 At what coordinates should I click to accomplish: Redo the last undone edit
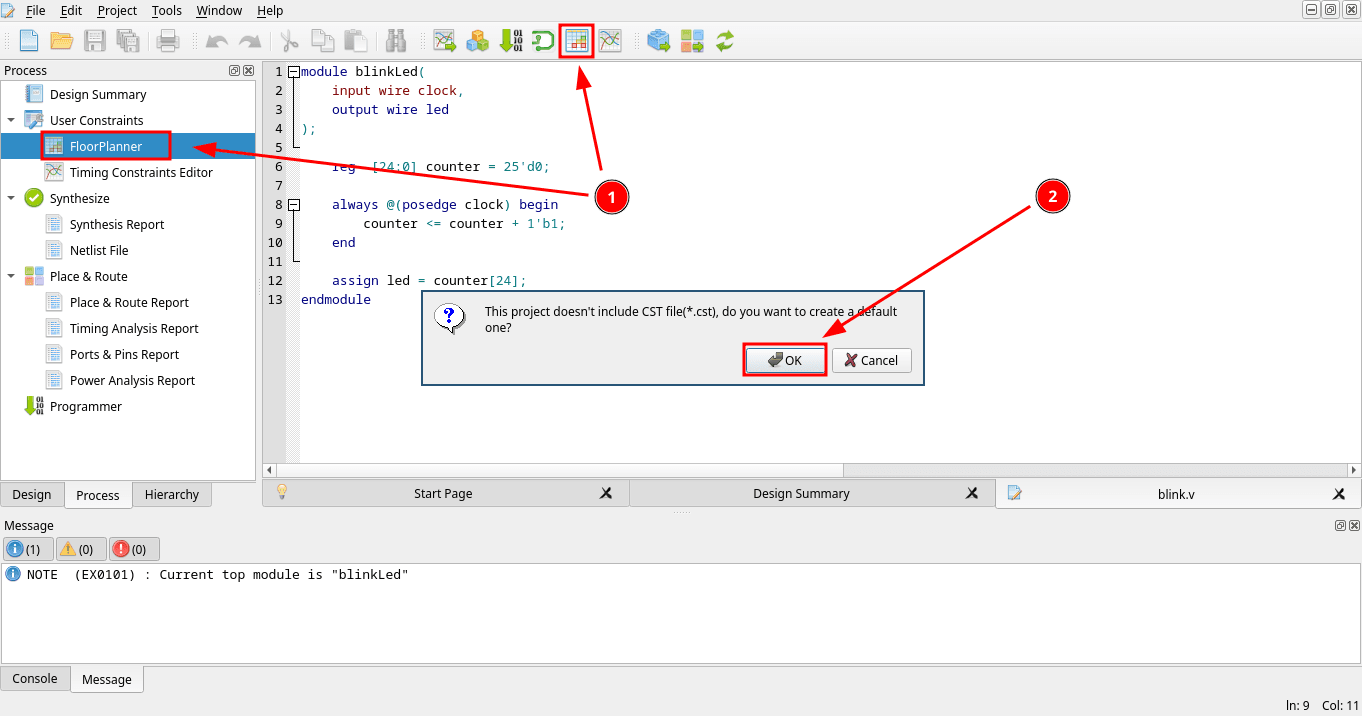pos(250,41)
